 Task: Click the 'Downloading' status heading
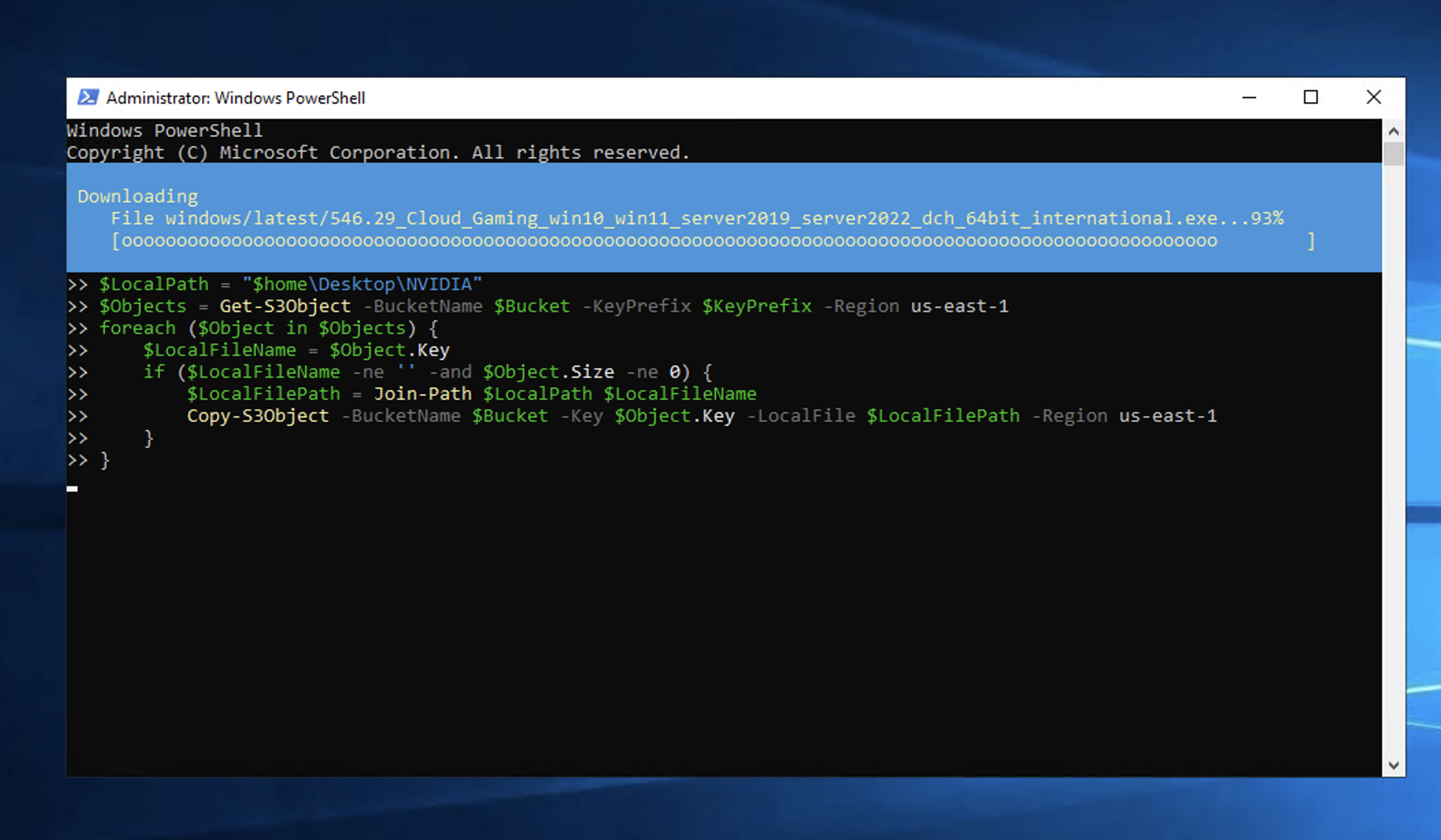(x=138, y=196)
